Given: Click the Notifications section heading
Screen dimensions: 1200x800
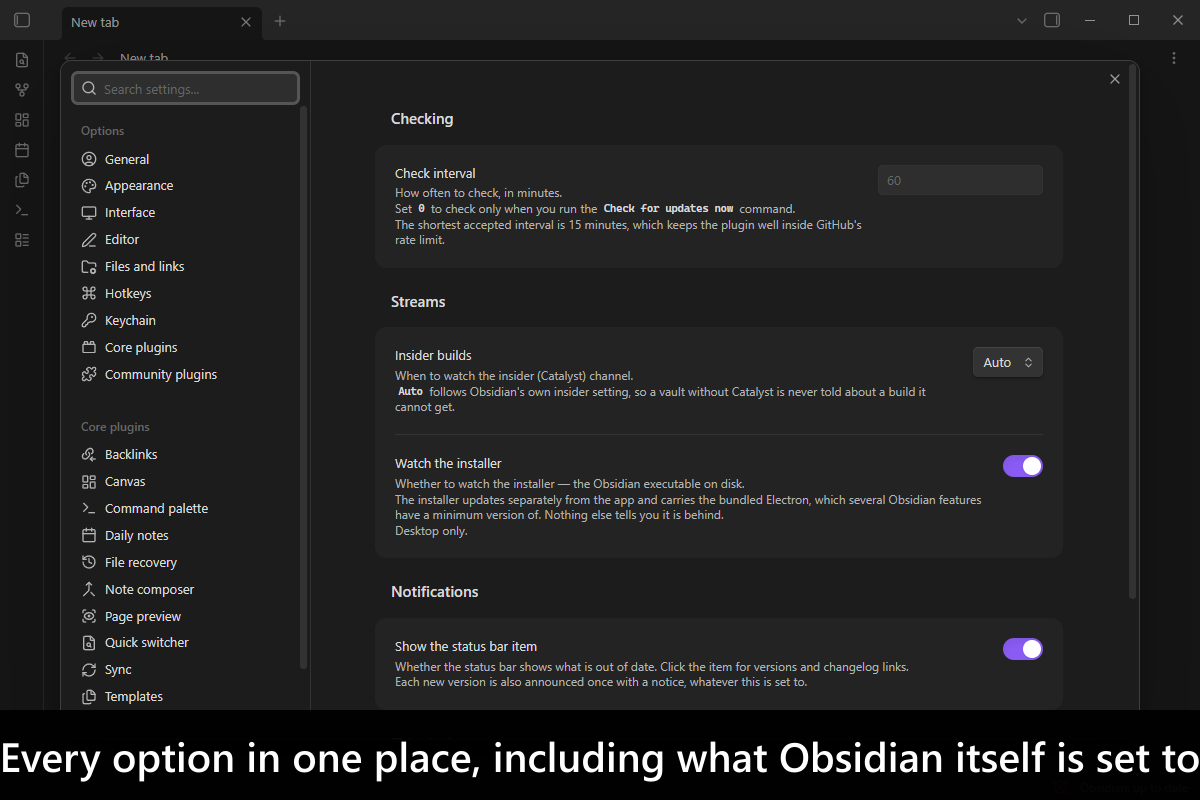Looking at the screenshot, I should (435, 592).
